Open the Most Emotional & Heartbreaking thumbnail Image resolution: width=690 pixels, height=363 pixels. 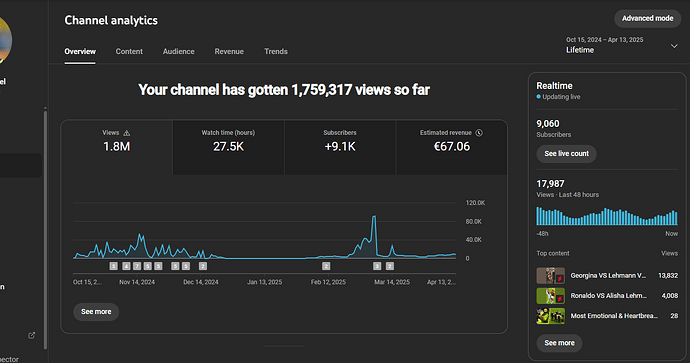551,316
